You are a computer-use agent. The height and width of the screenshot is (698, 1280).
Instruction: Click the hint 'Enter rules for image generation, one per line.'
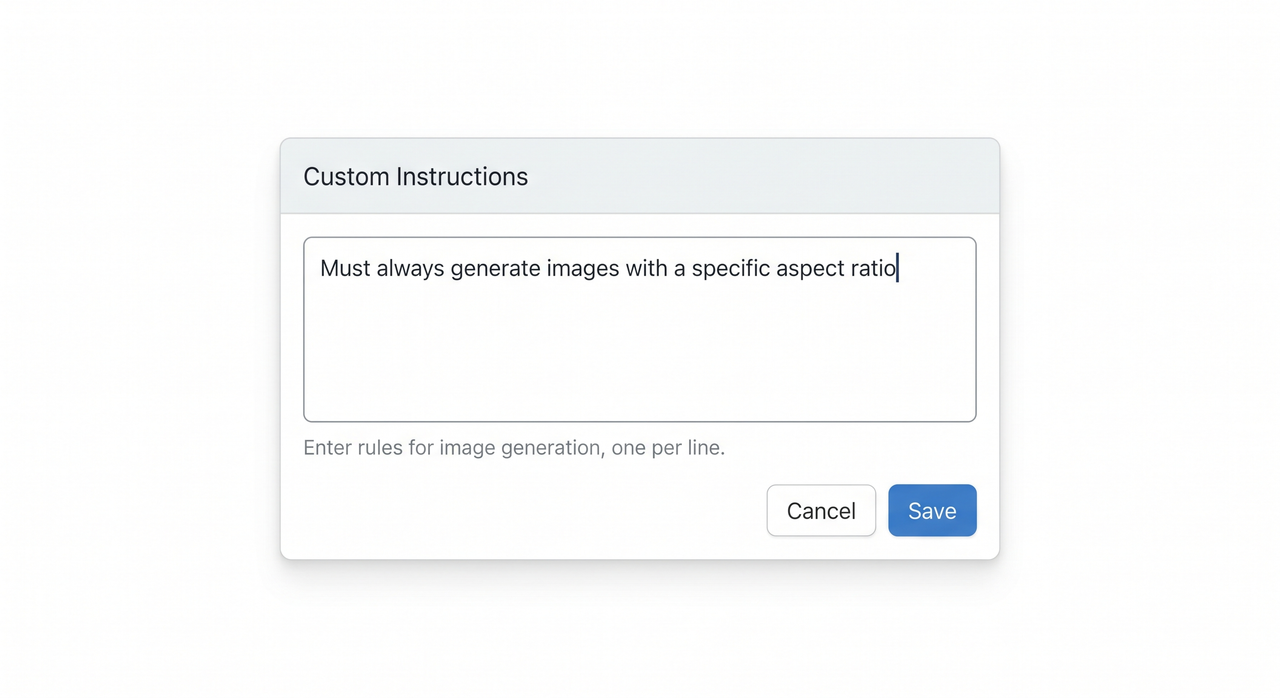coord(514,448)
